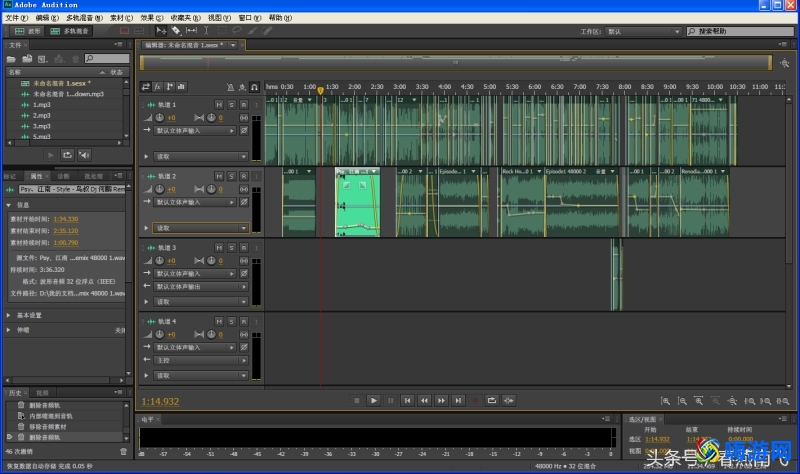Click Zoom In (amplitude) icon
This screenshot has height=474, width=800.
point(665,401)
